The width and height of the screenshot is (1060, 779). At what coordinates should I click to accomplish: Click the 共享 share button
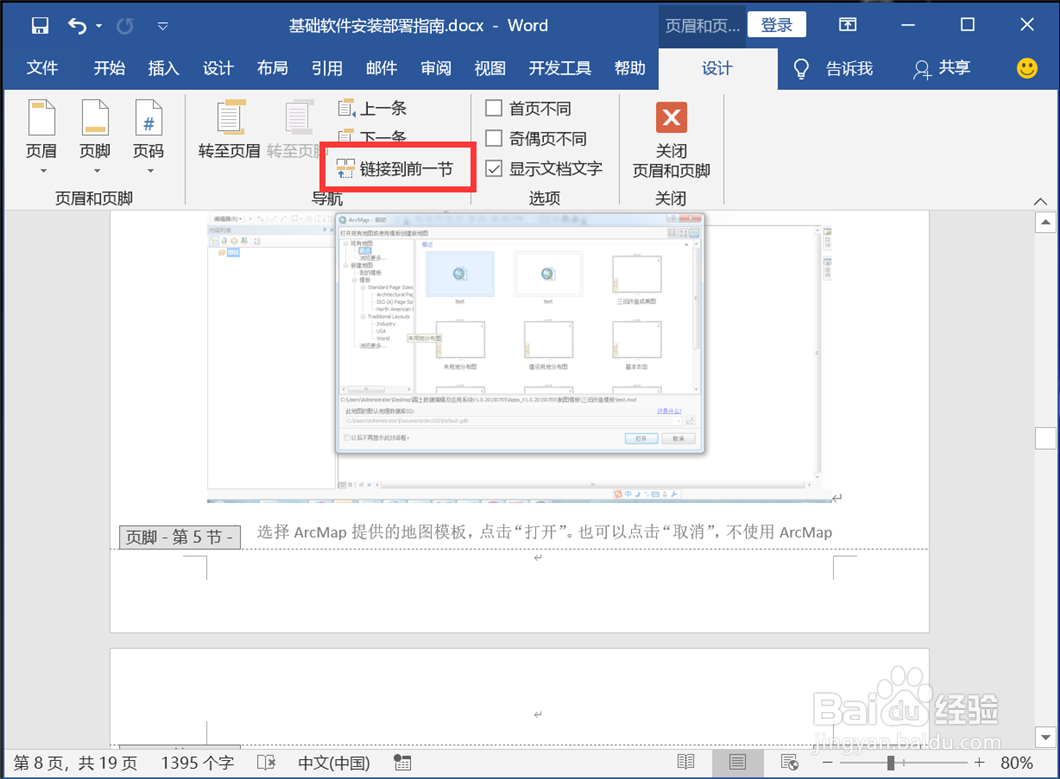pos(942,68)
